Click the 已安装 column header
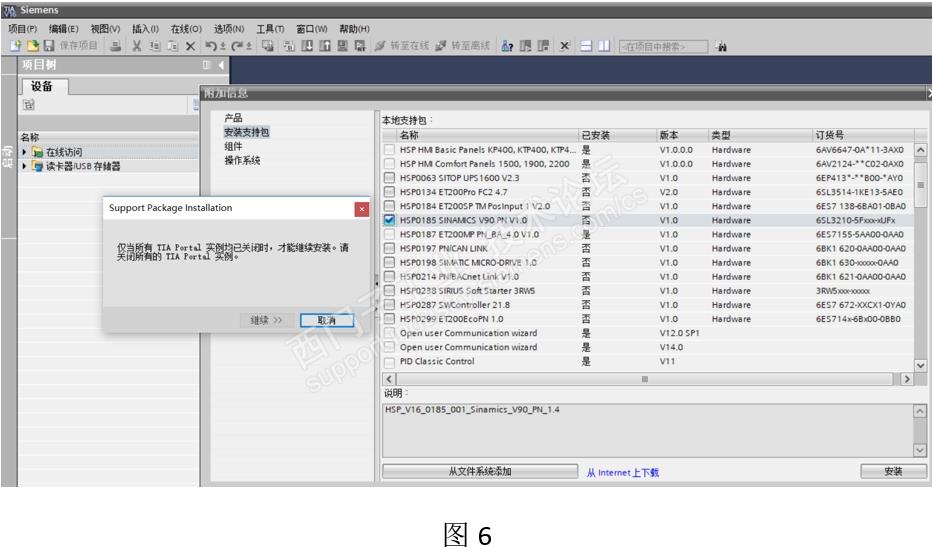933x547 pixels. pos(617,135)
